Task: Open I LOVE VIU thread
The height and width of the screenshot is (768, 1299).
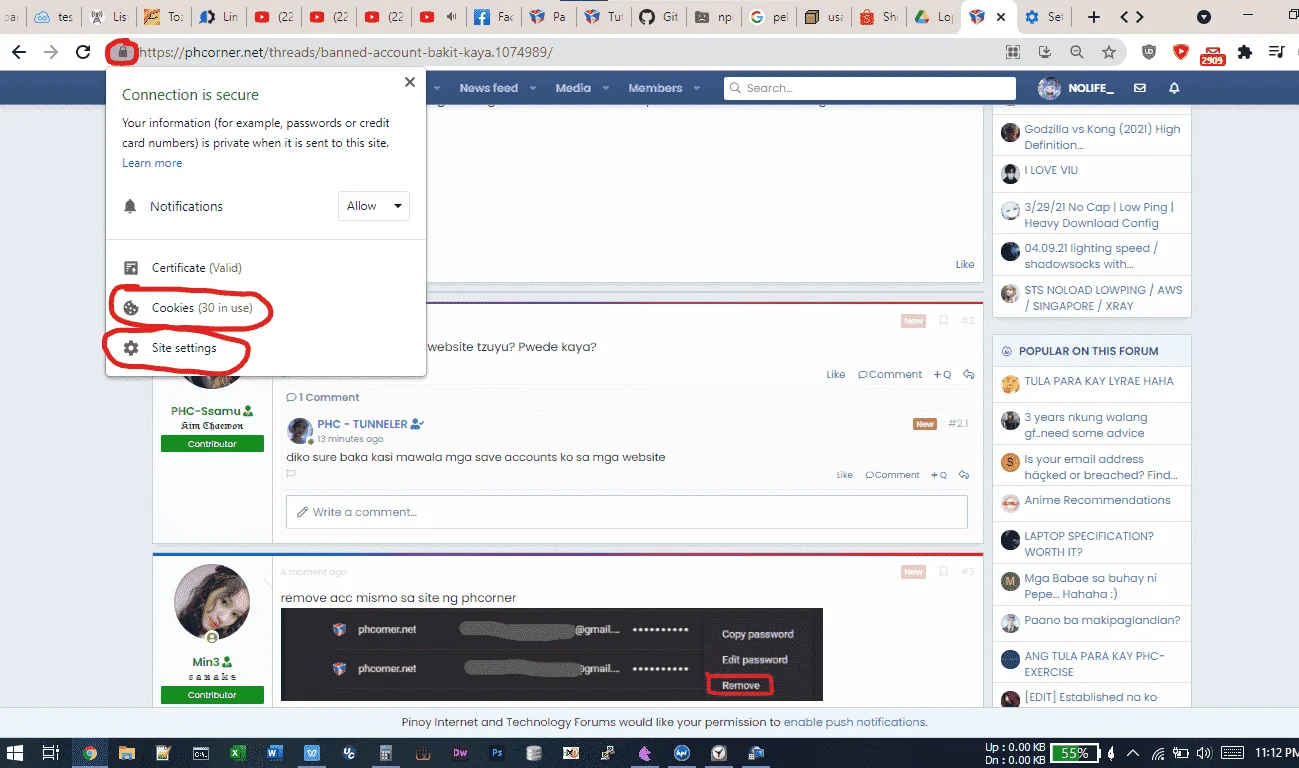Action: pyautogui.click(x=1051, y=170)
